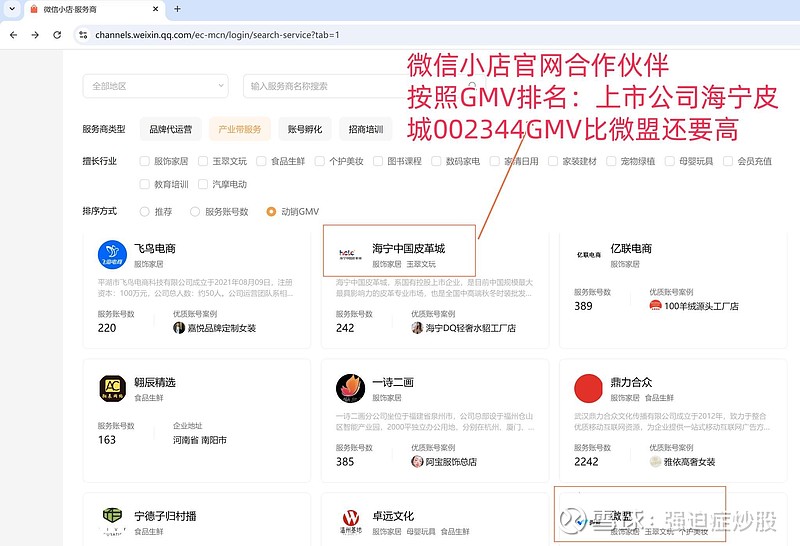Open 嘉悦品牌定制女装 account case avatar
800x546 pixels.
pyautogui.click(x=179, y=328)
